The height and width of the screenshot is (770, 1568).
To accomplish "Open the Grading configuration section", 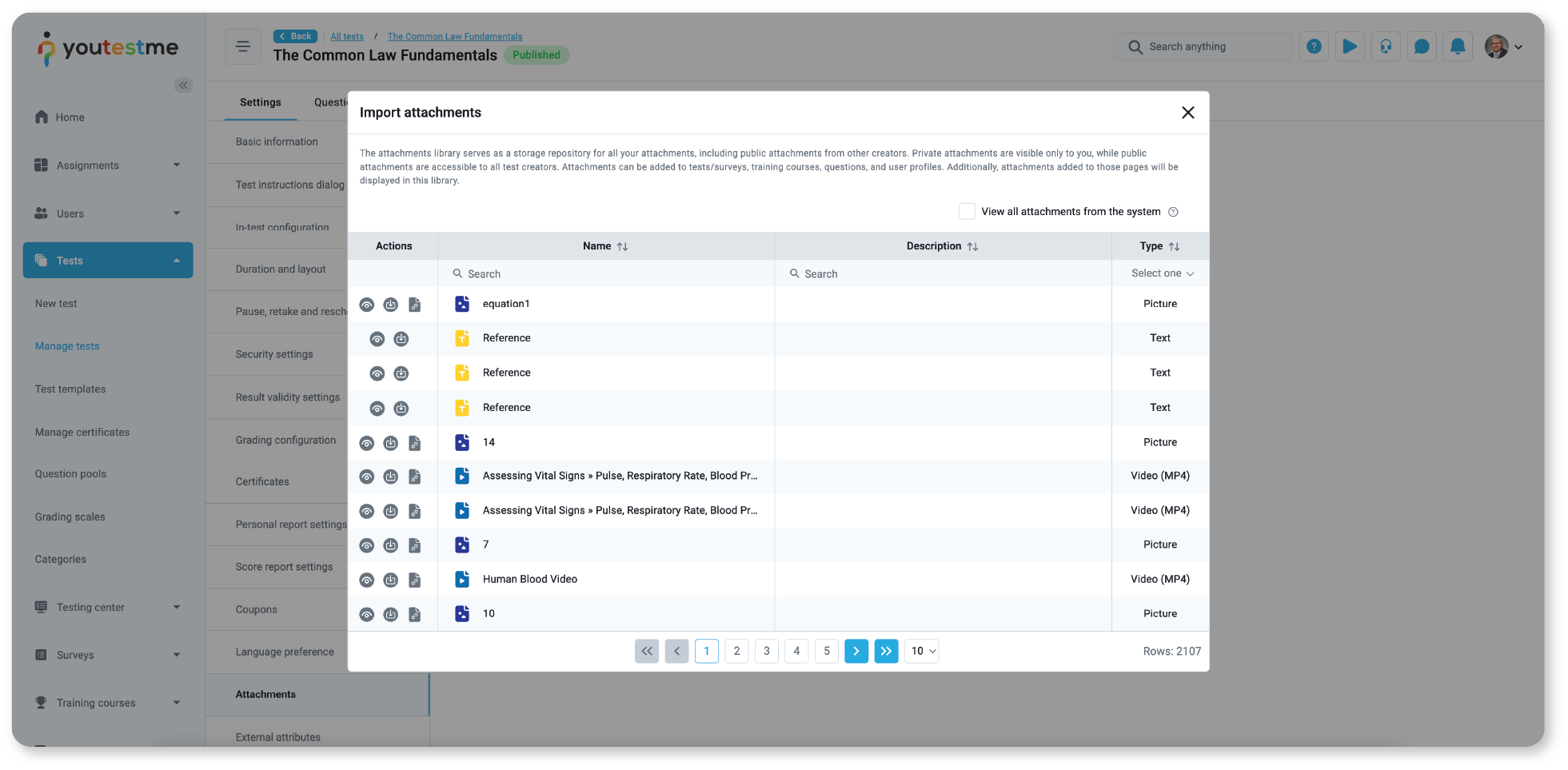I will (x=285, y=440).
